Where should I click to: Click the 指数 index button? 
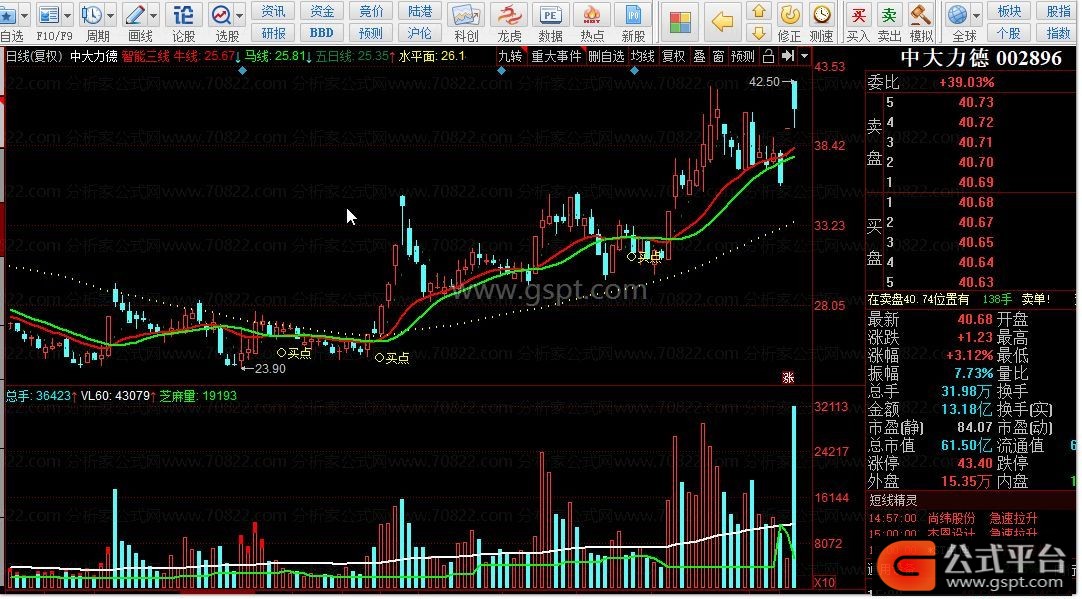coord(1058,32)
